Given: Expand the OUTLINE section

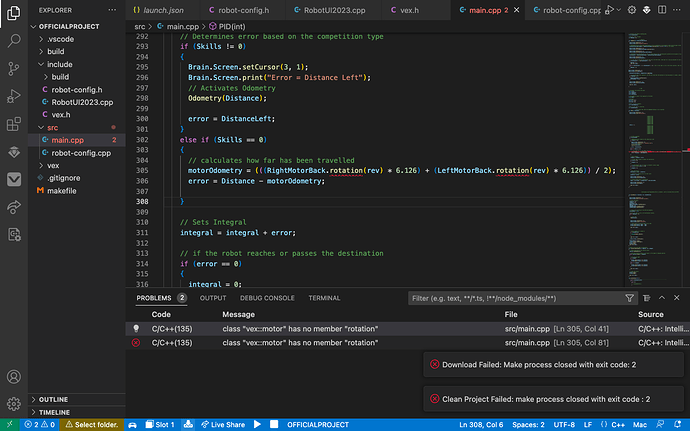Looking at the screenshot, I should click(x=77, y=399).
